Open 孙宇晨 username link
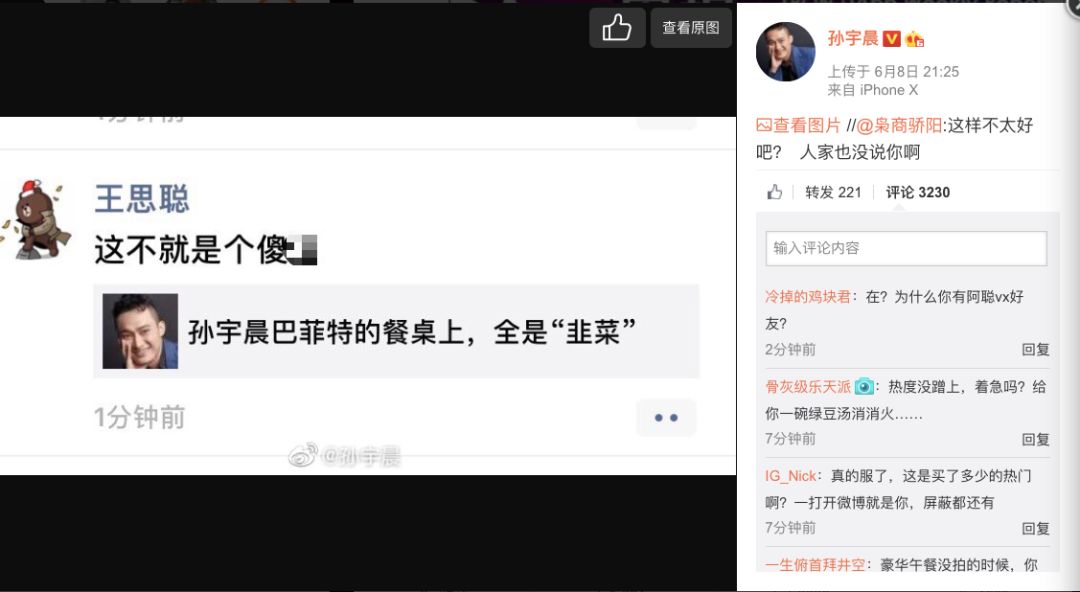The image size is (1080, 592). click(x=853, y=38)
